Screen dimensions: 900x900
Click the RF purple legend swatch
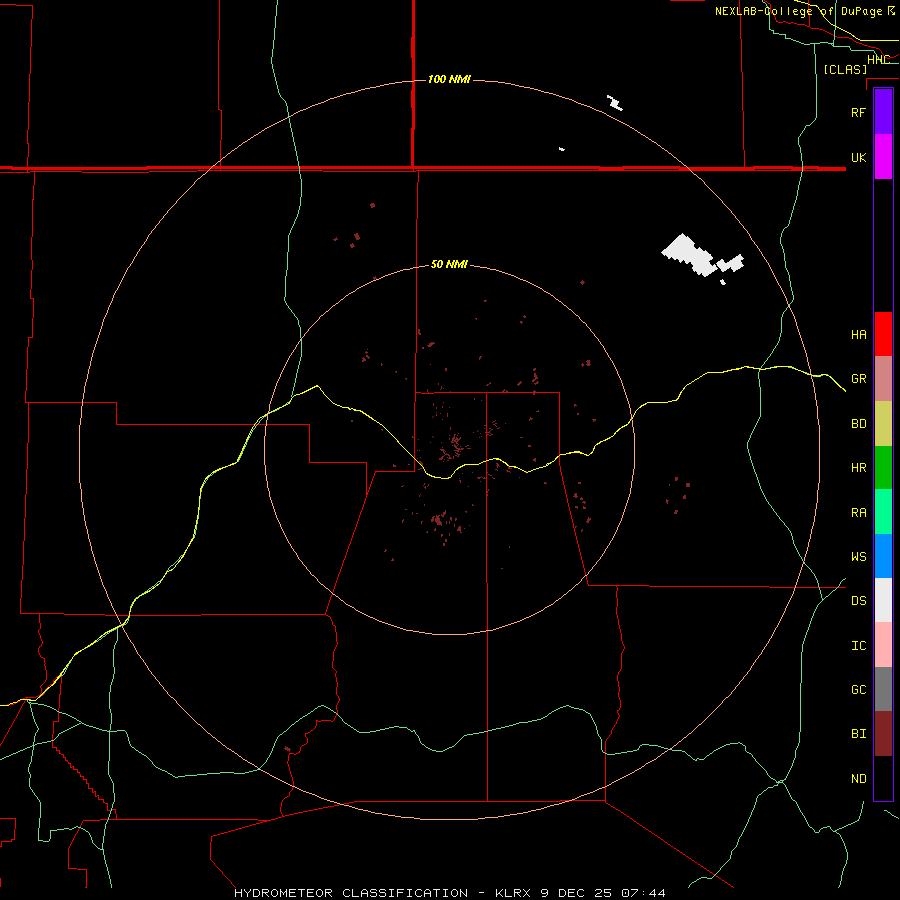point(883,112)
